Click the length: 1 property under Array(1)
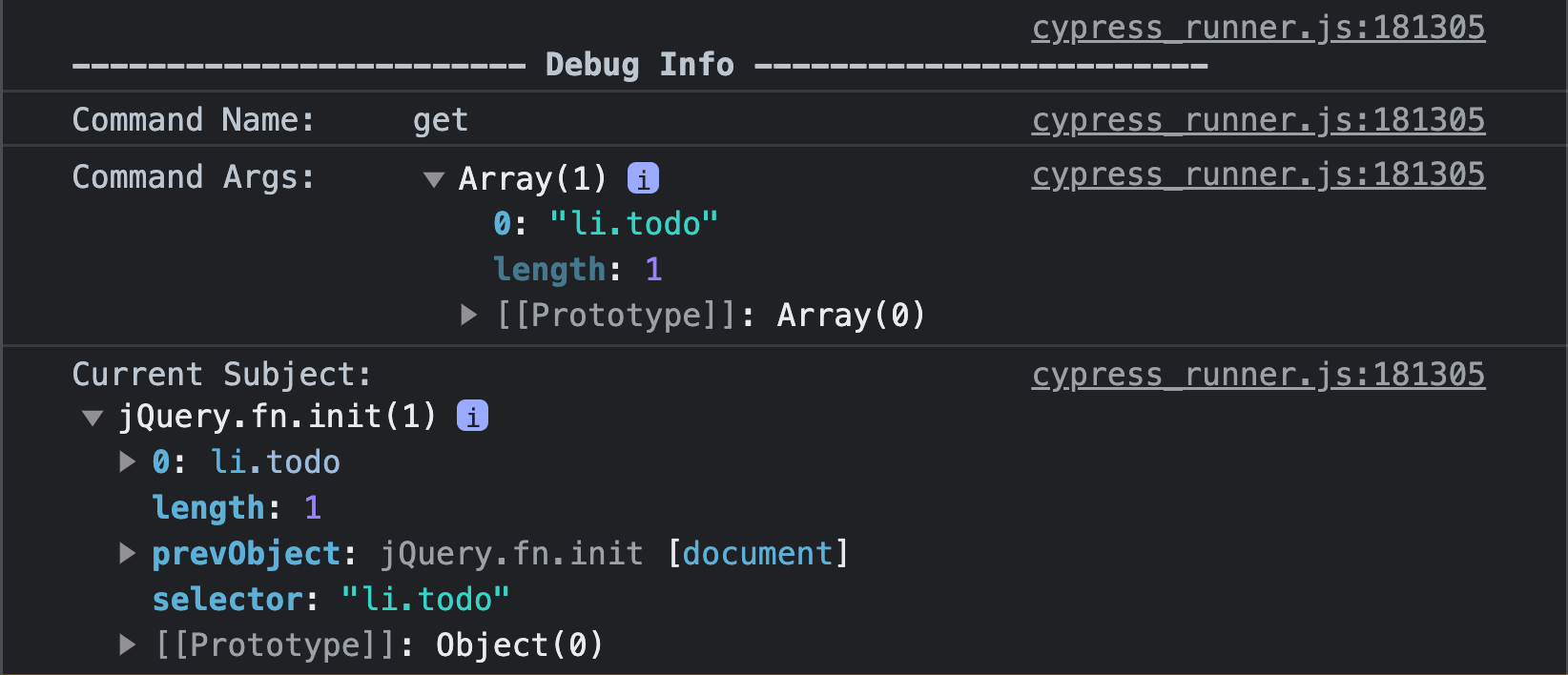 577,270
